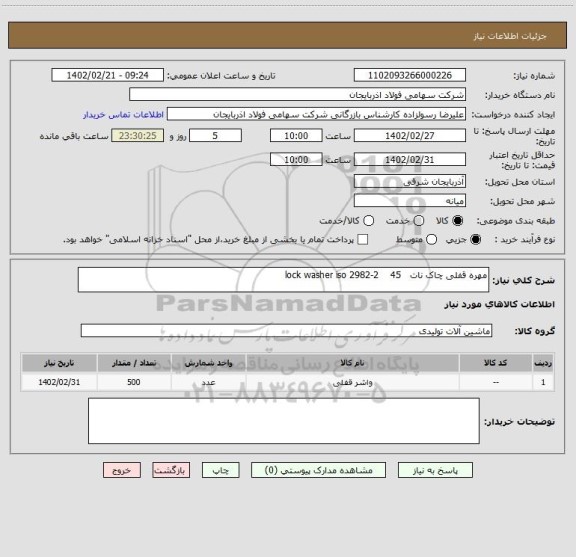This screenshot has height=557, width=576.
Task: Click the unit cell عدد
Action: coord(208,382)
